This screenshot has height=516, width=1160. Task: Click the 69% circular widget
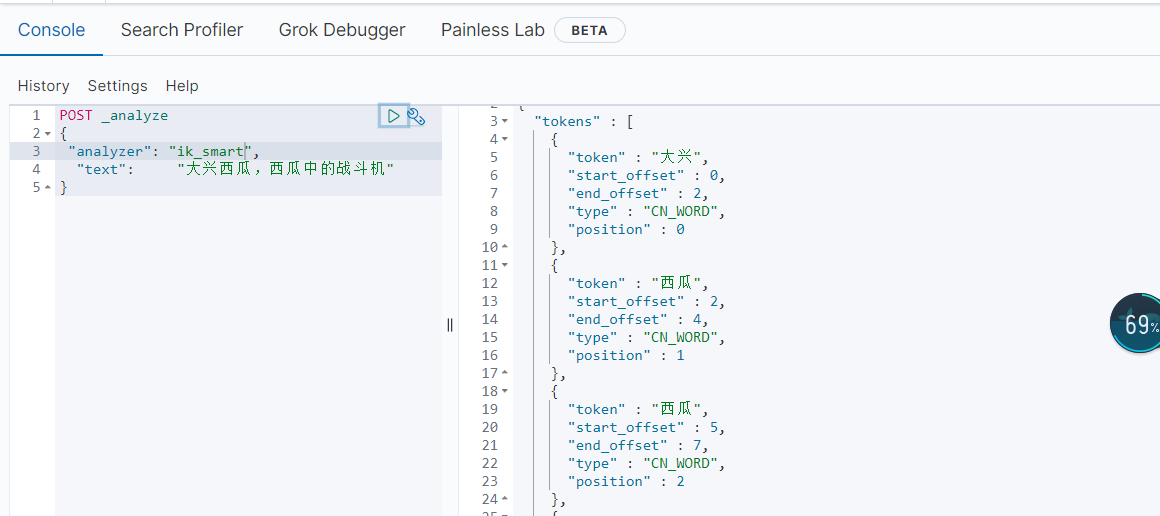click(x=1136, y=324)
